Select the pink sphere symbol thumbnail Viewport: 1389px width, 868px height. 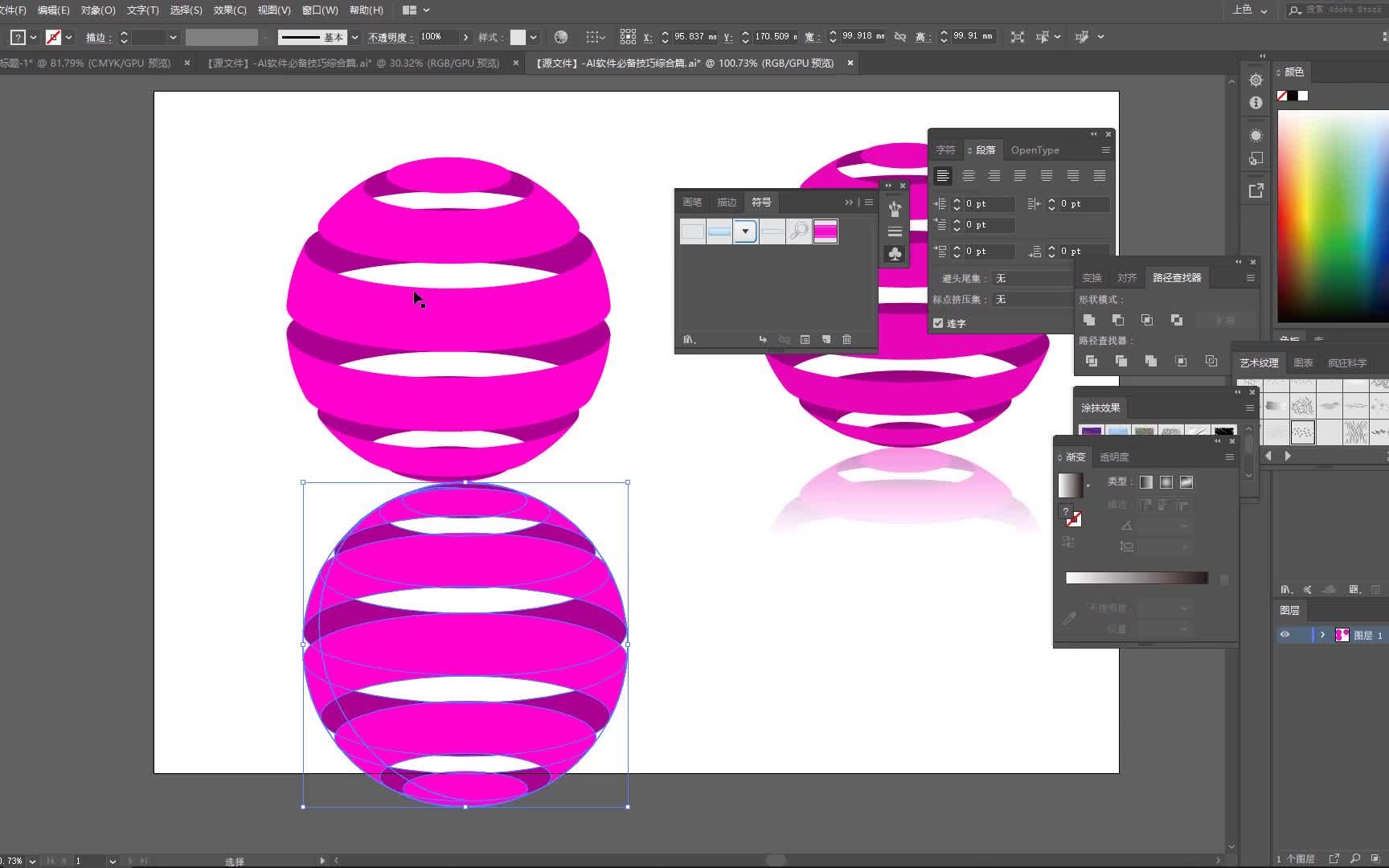point(826,231)
